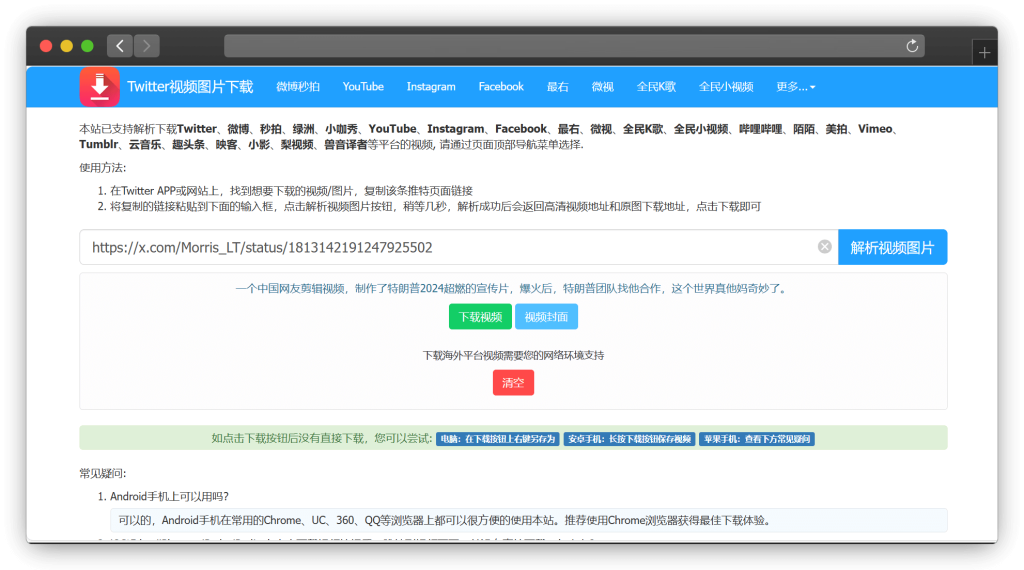Go forward with the browser forward arrow

[146, 46]
